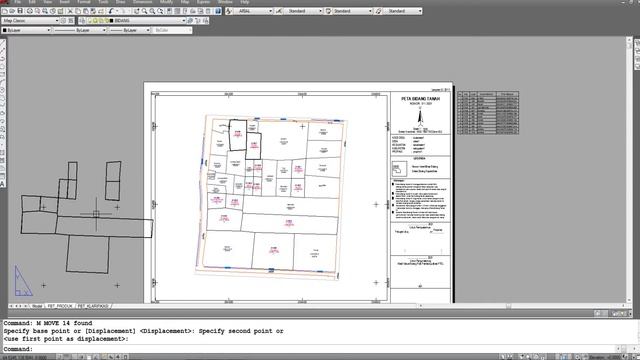Open the multileader style Standard dropdown
The width and height of the screenshot is (640, 360).
402,11
